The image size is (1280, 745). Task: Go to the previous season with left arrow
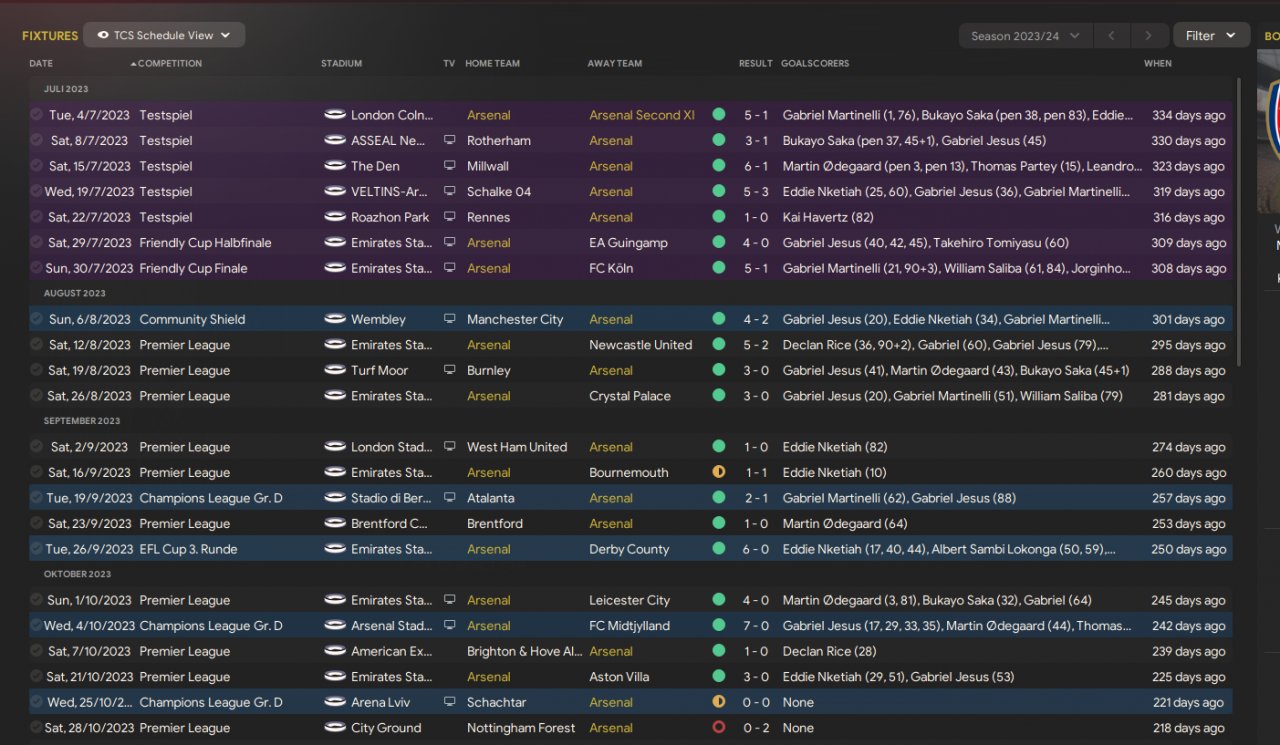(1111, 36)
